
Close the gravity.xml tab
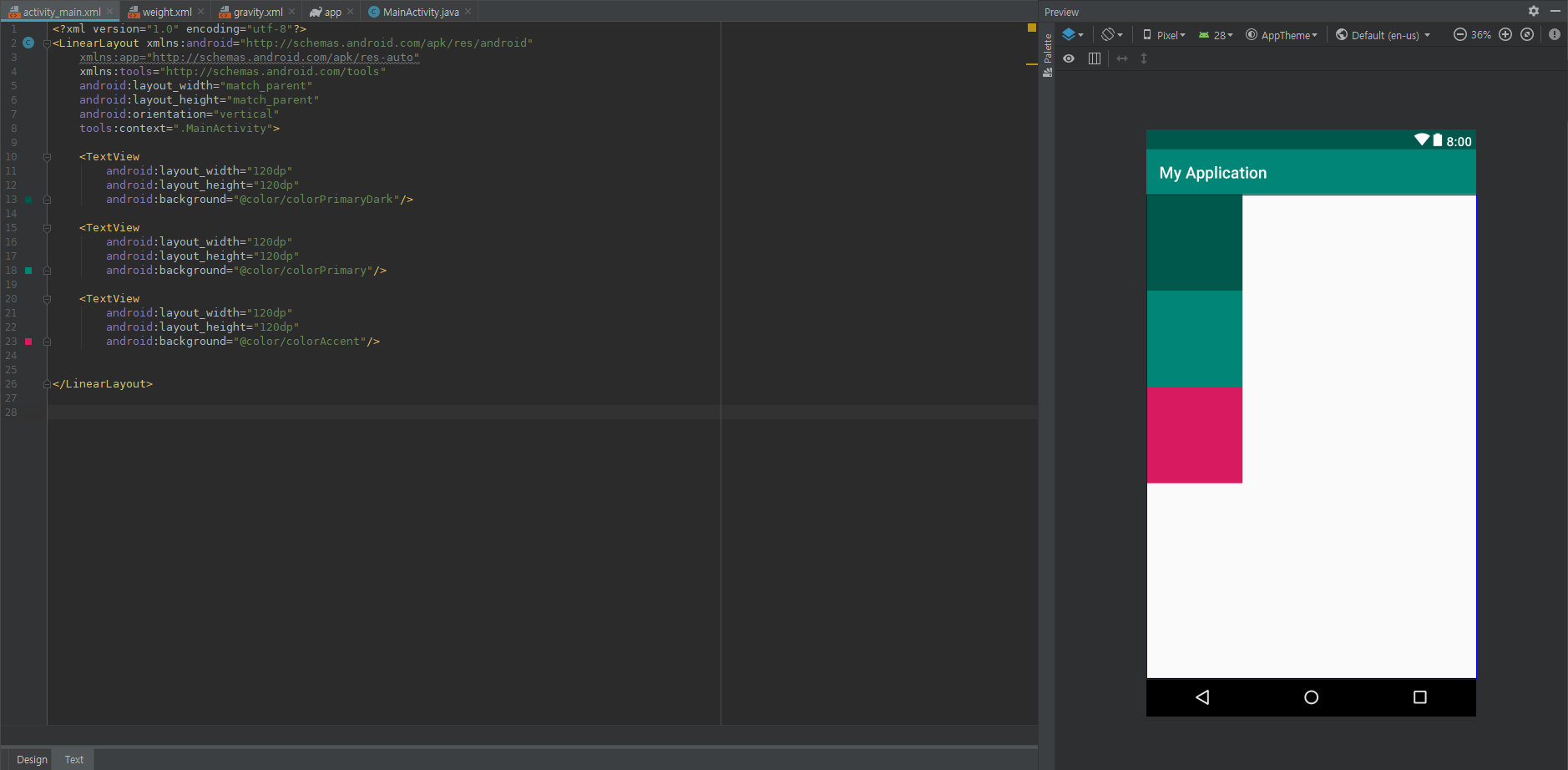[291, 12]
